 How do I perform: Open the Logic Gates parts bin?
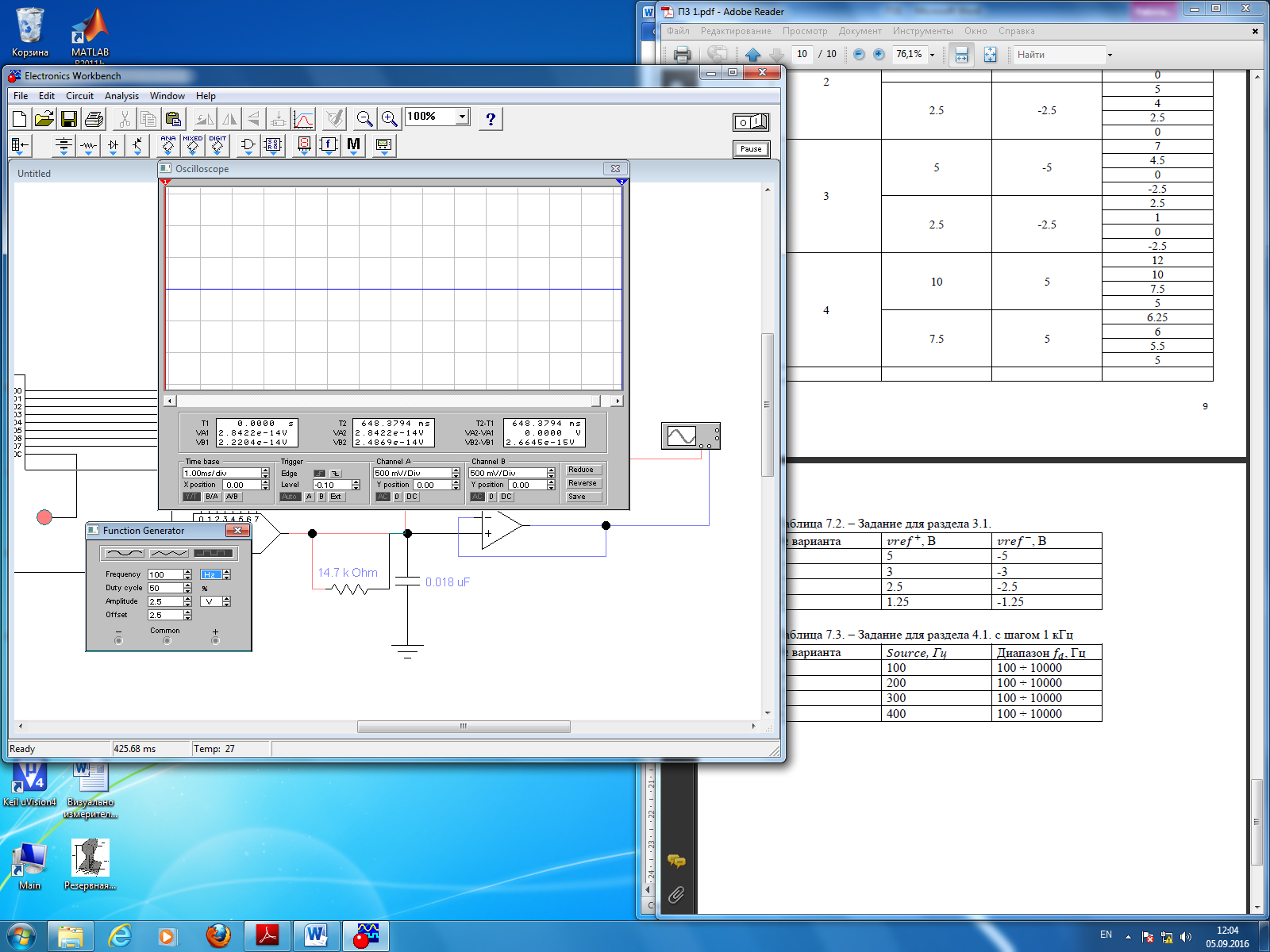[x=248, y=145]
